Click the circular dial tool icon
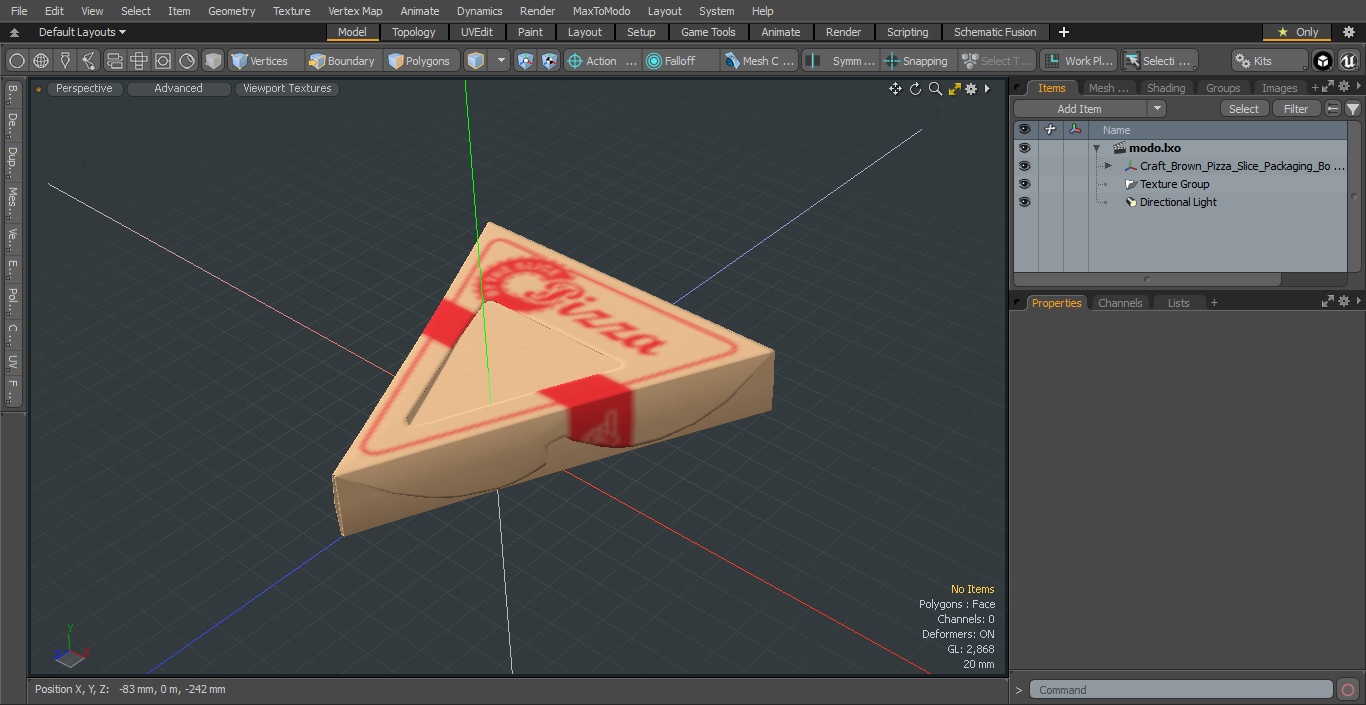 pos(187,61)
